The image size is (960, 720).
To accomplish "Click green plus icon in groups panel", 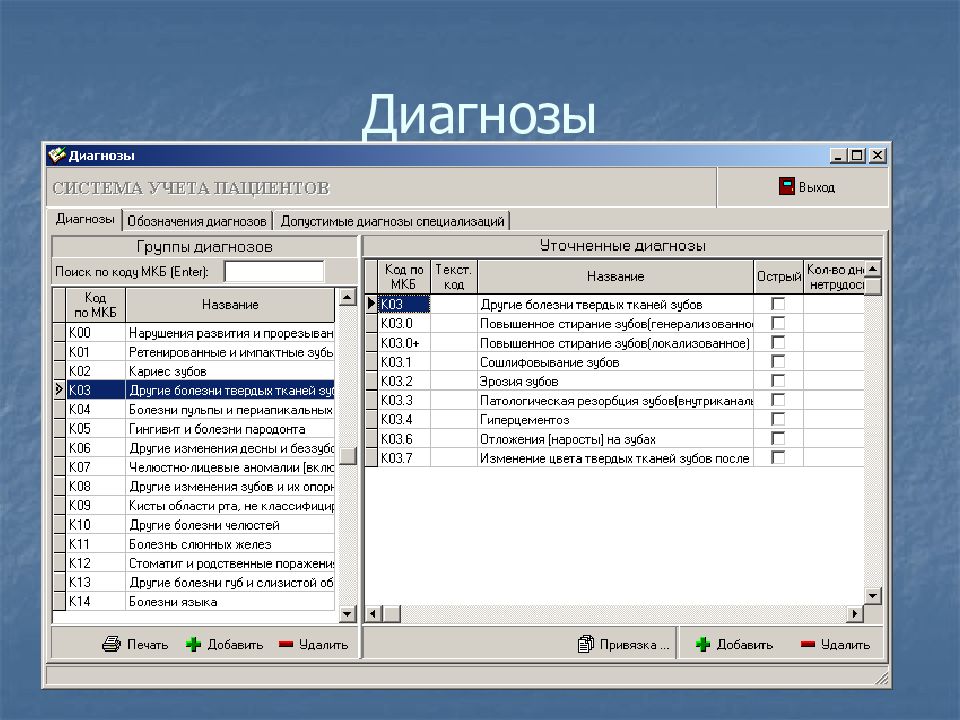I will point(193,644).
